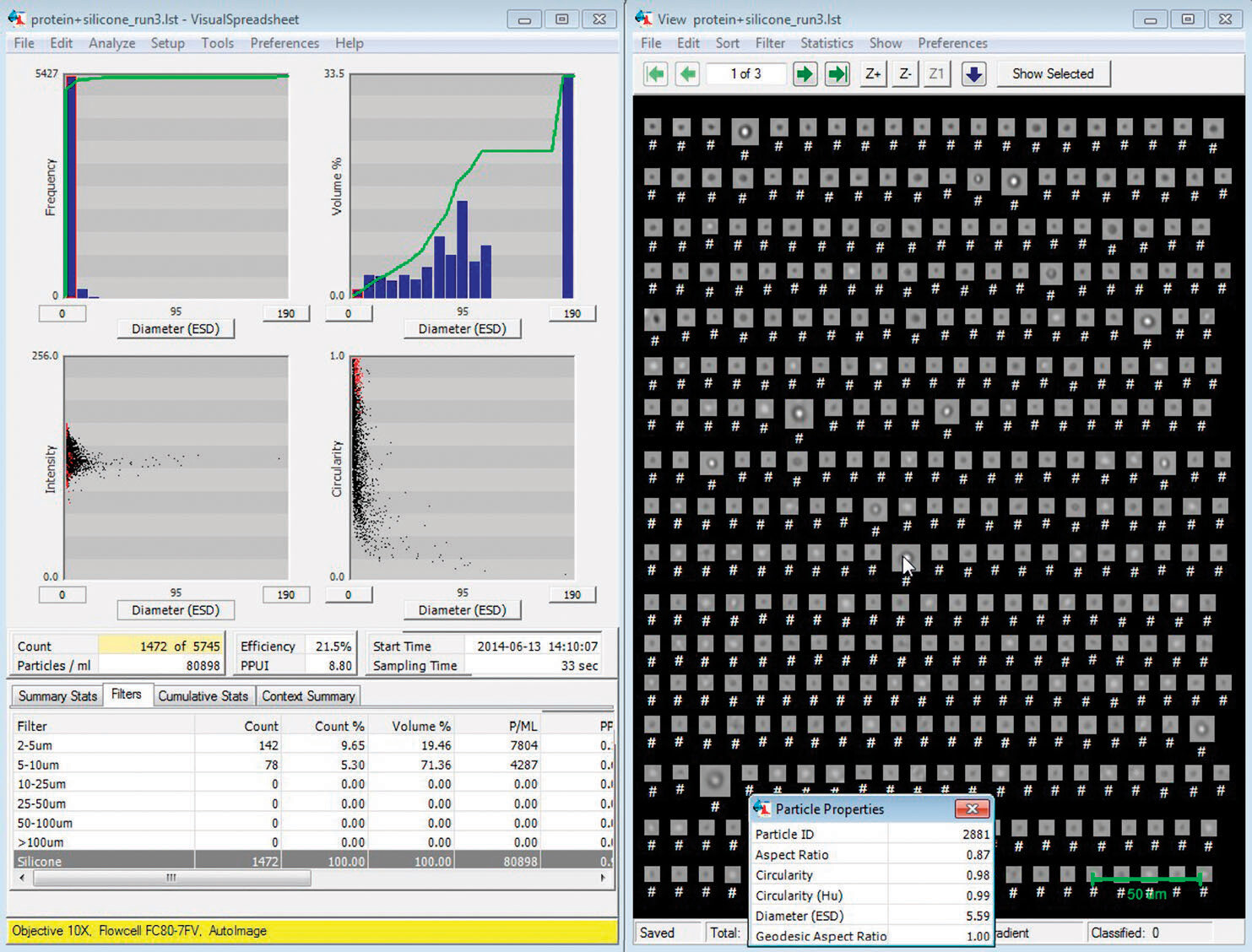Click the Z1 reset zoom icon
The height and width of the screenshot is (952, 1252).
(936, 73)
